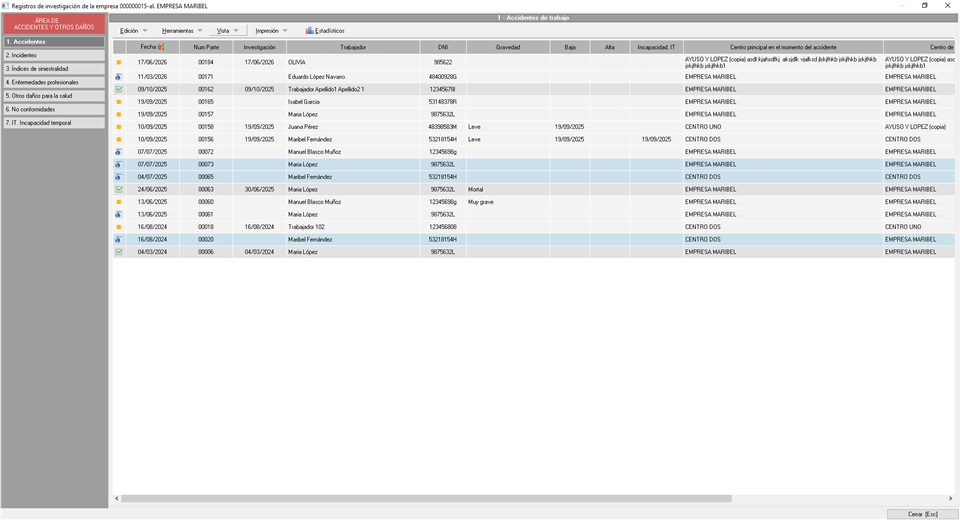Click the green check icon of parte 00063
This screenshot has height=520, width=960.
click(x=119, y=190)
